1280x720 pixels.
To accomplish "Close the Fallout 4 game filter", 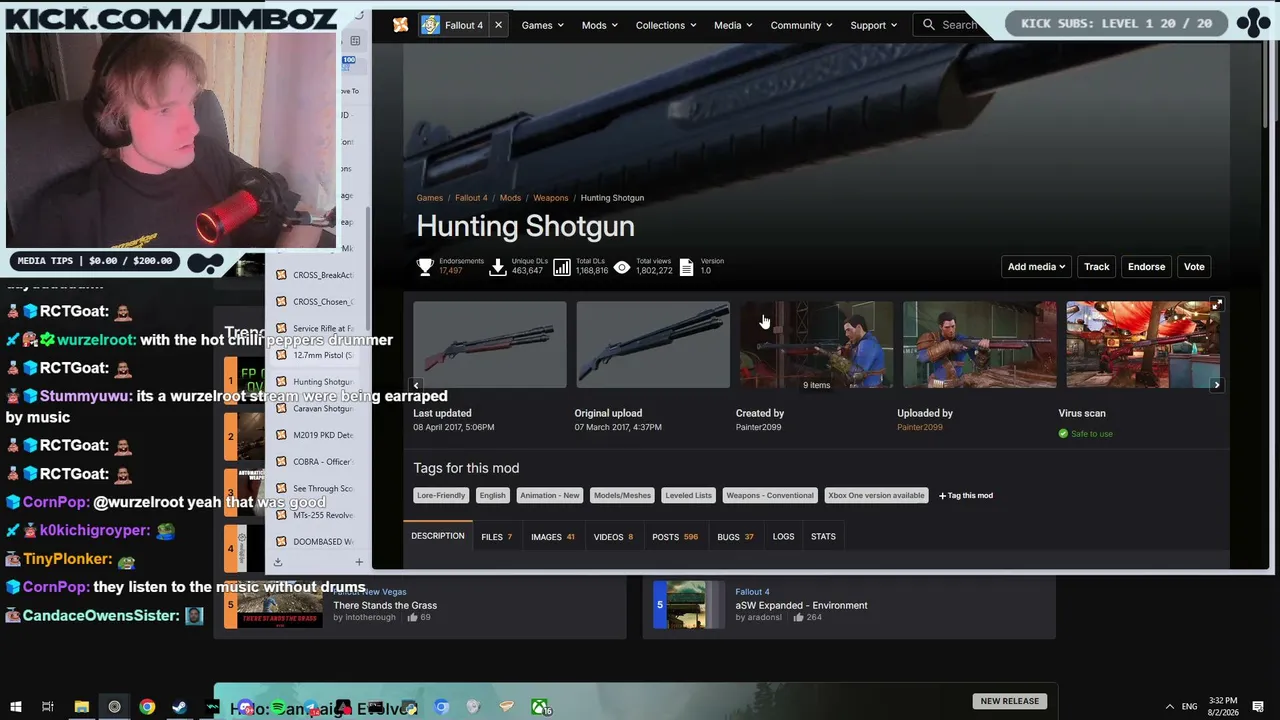I will (x=498, y=25).
